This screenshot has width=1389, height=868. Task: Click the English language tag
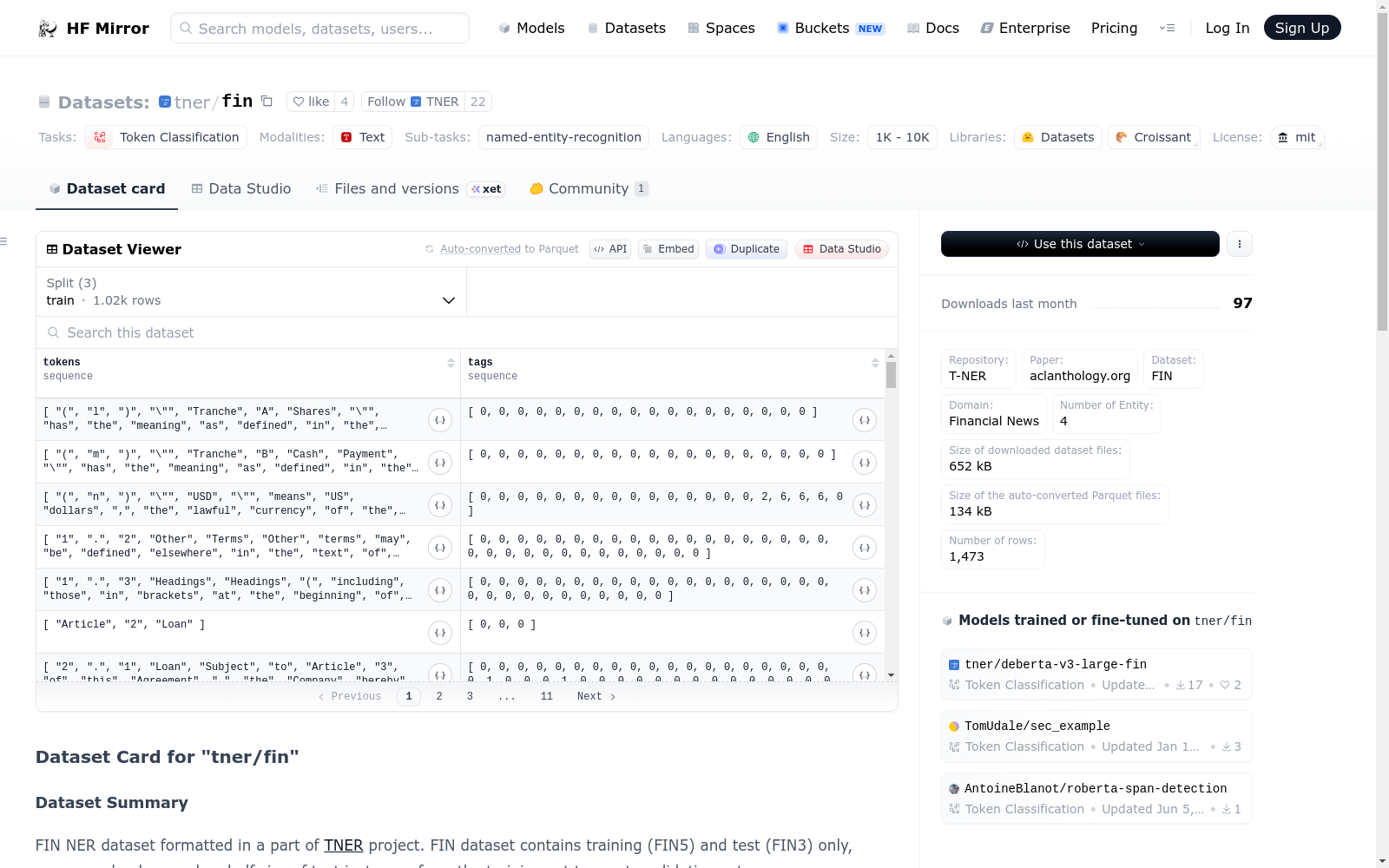(x=779, y=137)
